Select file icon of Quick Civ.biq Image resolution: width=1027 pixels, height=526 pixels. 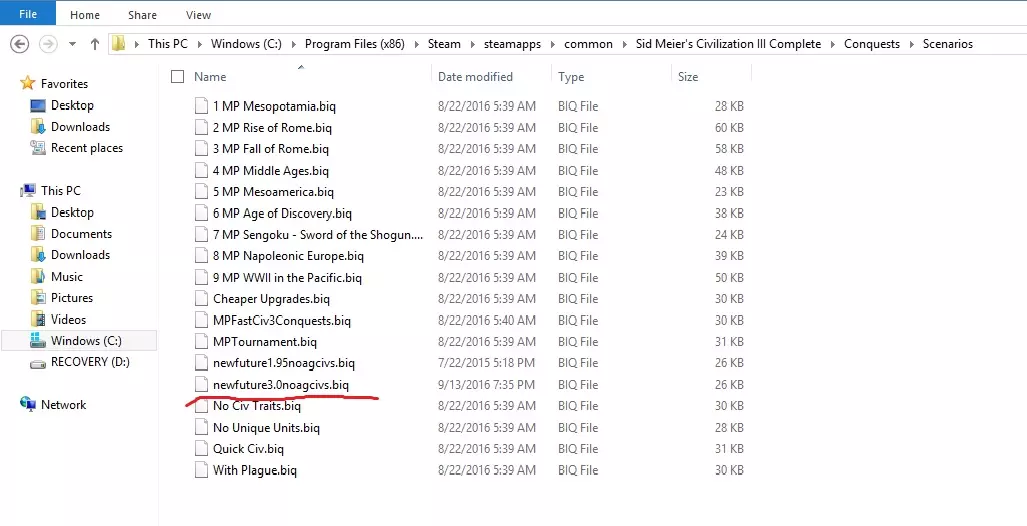click(201, 449)
